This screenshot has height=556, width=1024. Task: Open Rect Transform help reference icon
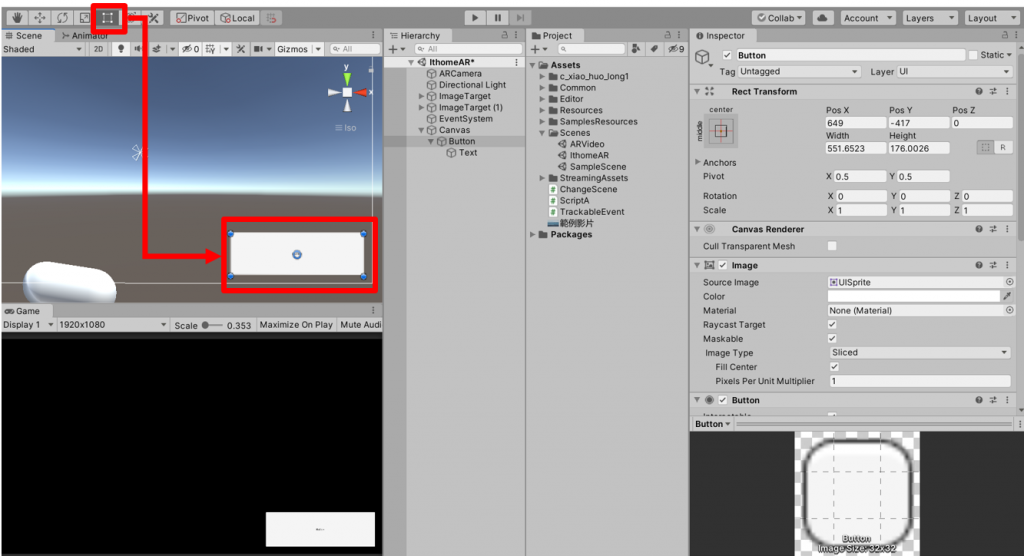[978, 91]
